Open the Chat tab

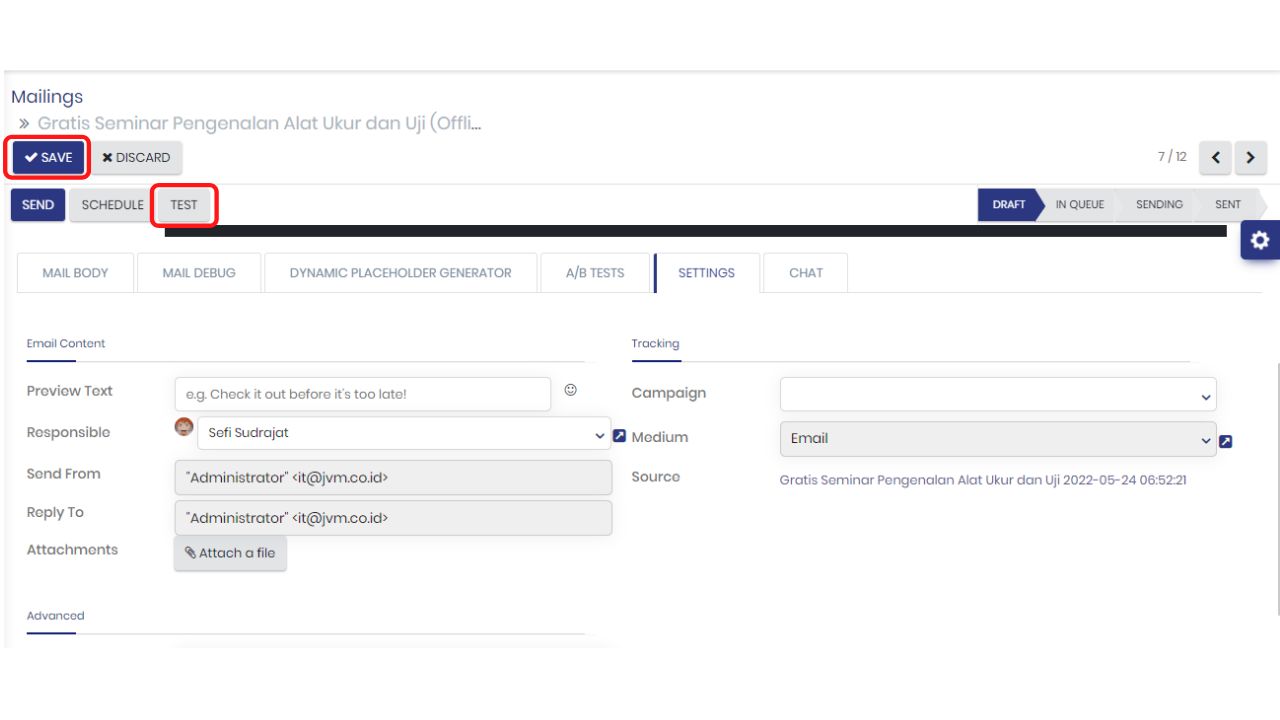806,273
